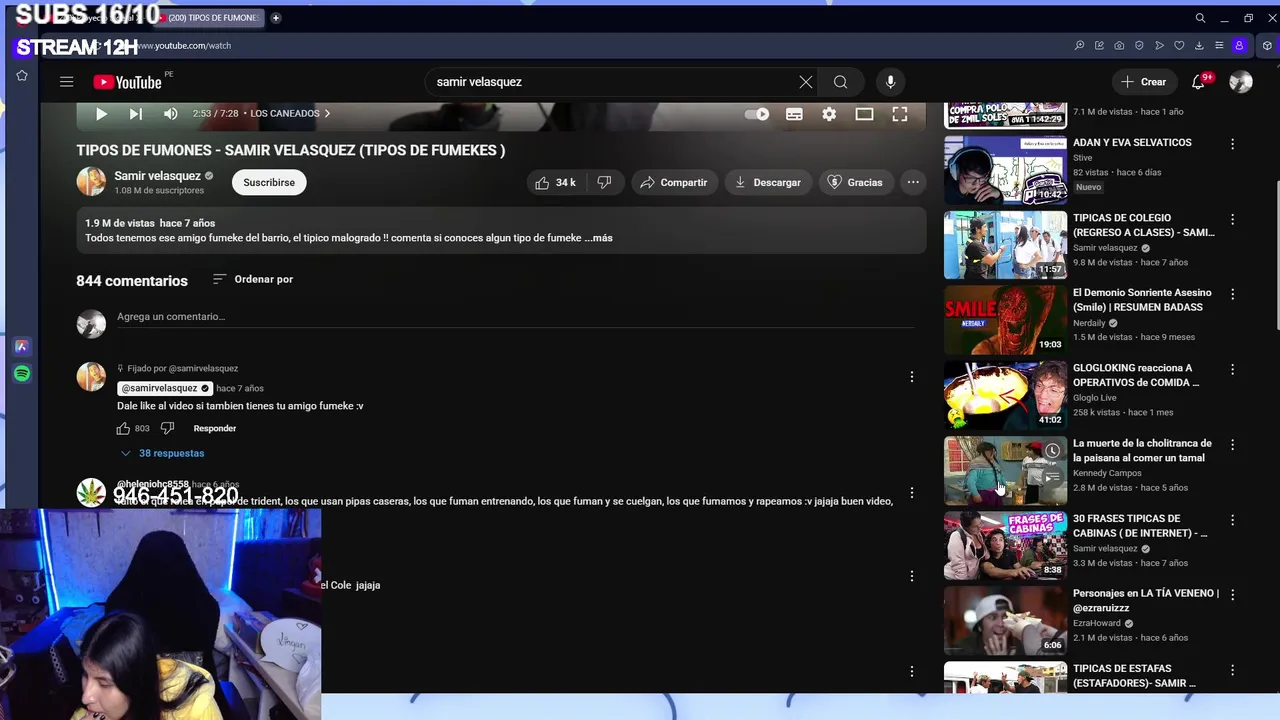Mute the video volume

pos(171,114)
